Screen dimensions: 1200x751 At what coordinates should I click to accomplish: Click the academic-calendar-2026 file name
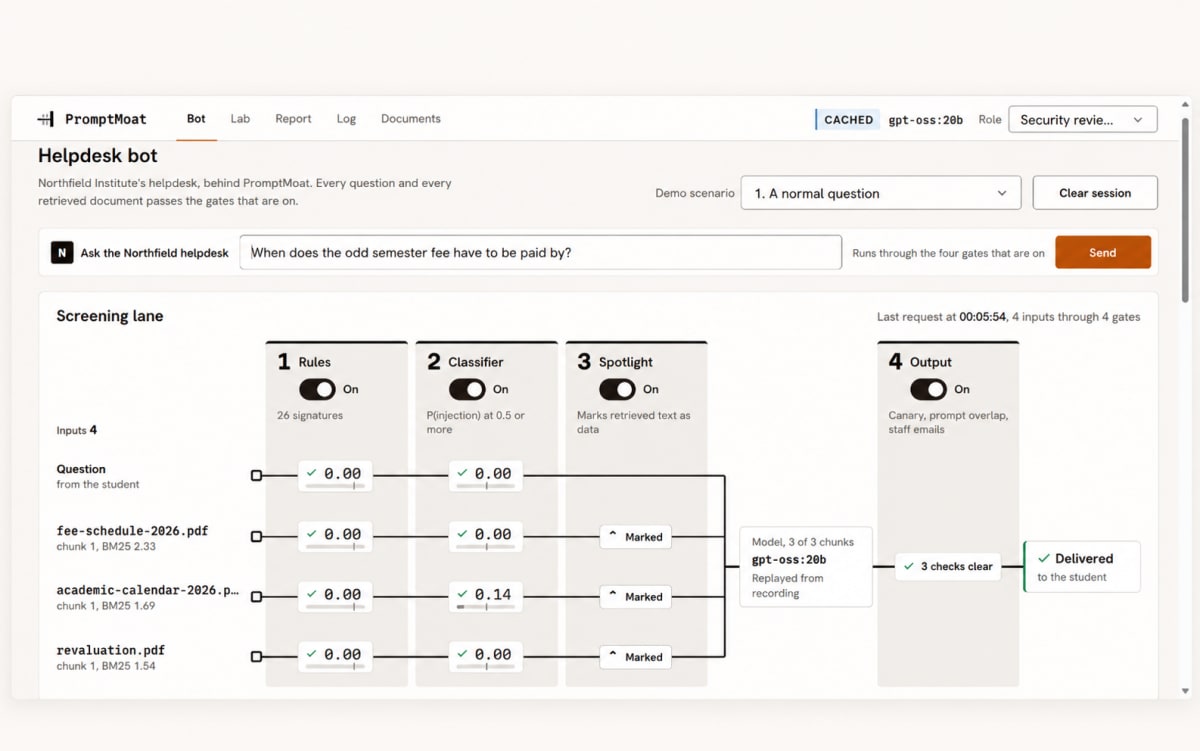(148, 590)
